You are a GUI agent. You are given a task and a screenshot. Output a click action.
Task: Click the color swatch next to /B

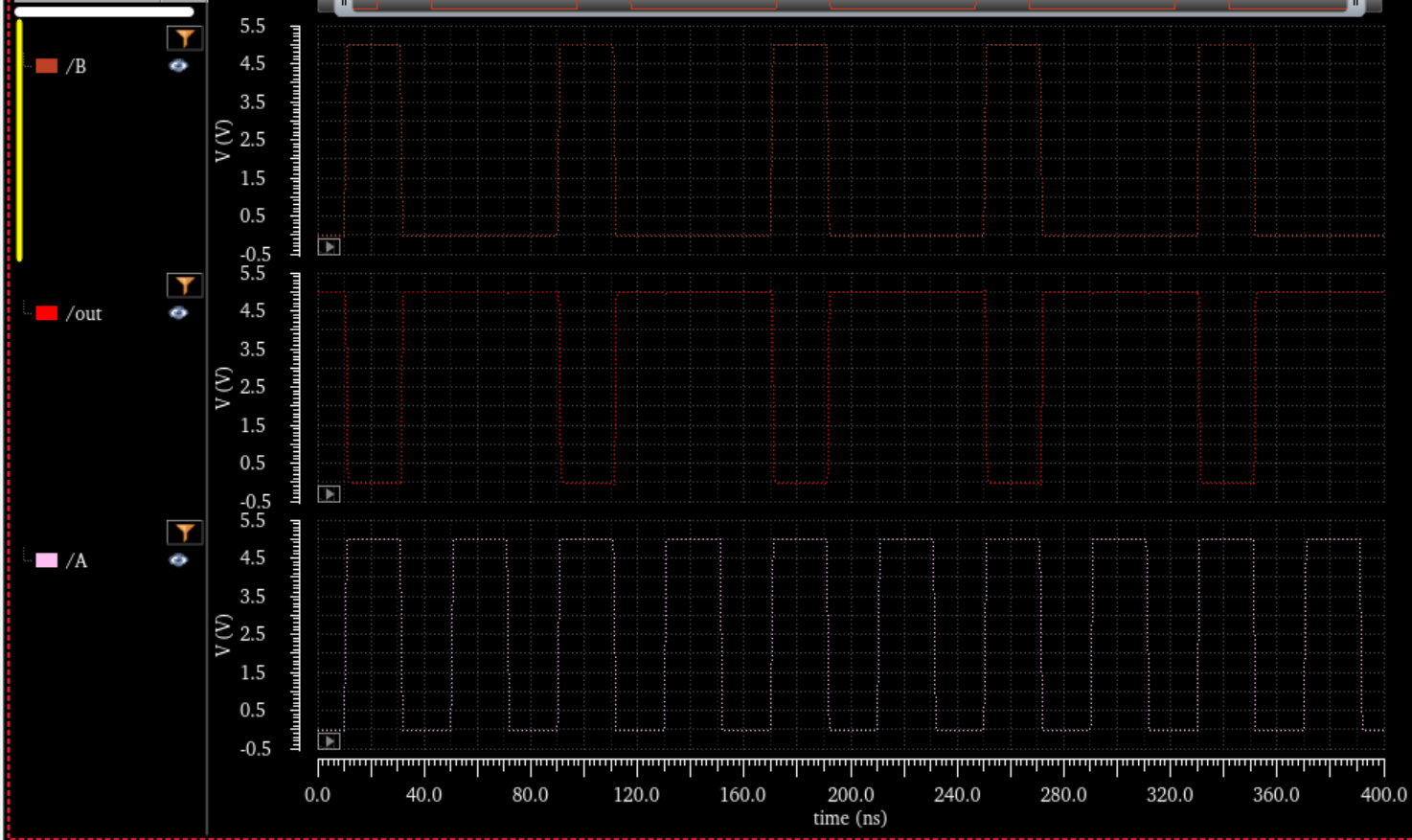pyautogui.click(x=47, y=66)
